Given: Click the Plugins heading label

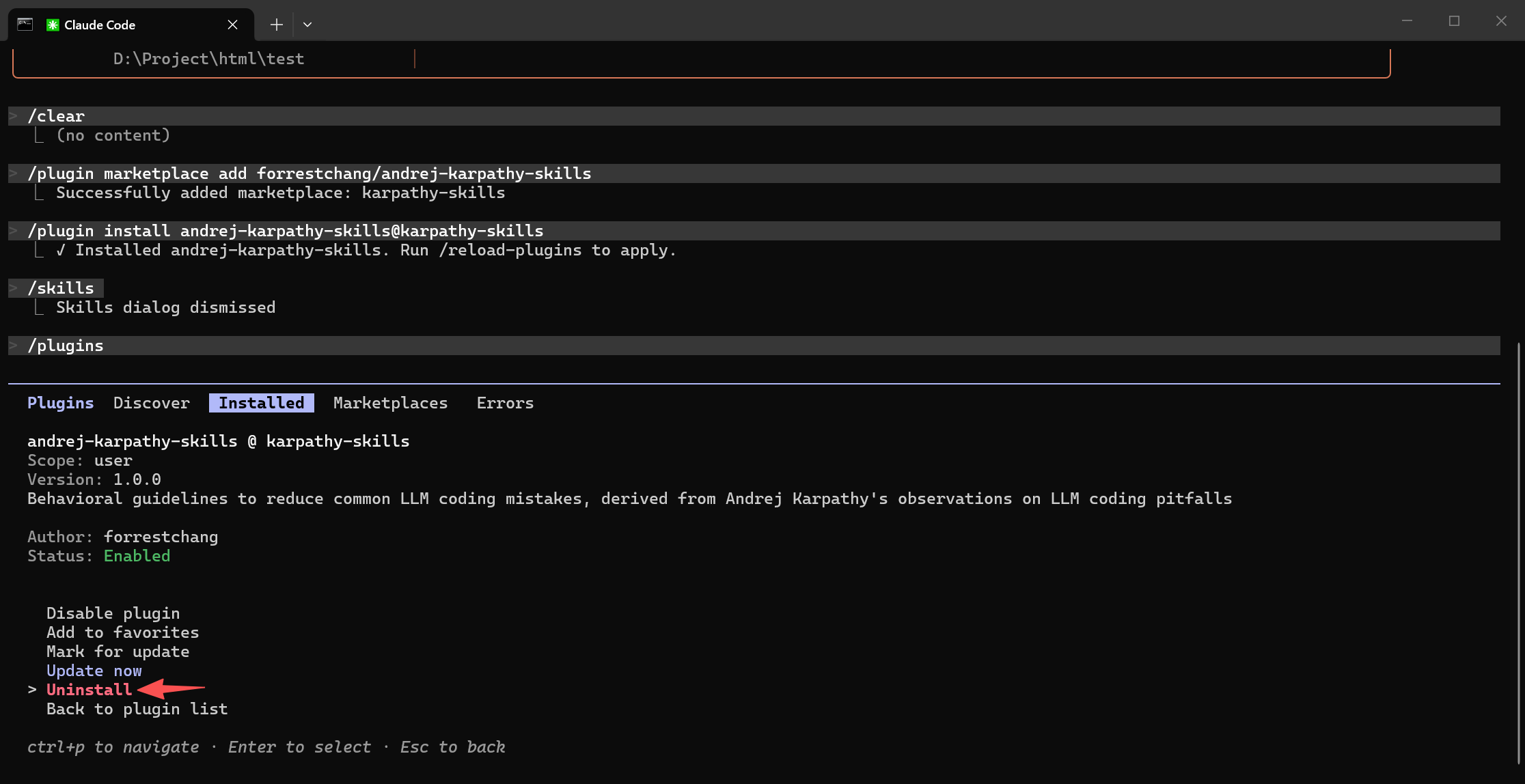Looking at the screenshot, I should [61, 403].
